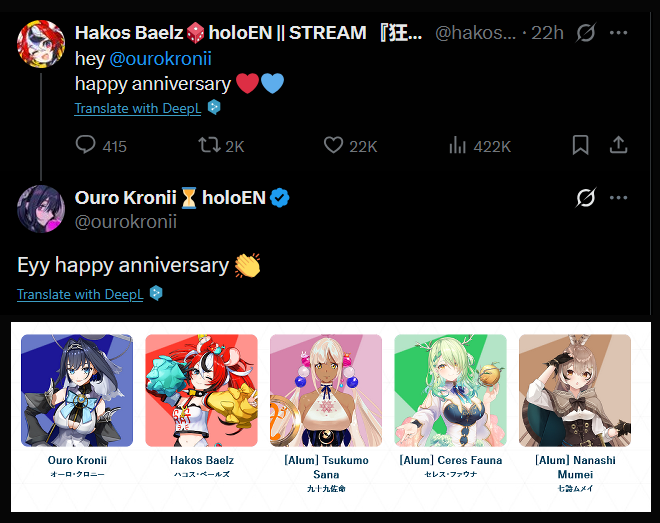Click Grok icon on Hakos Baelz tweet
The width and height of the screenshot is (660, 523).
tap(587, 33)
